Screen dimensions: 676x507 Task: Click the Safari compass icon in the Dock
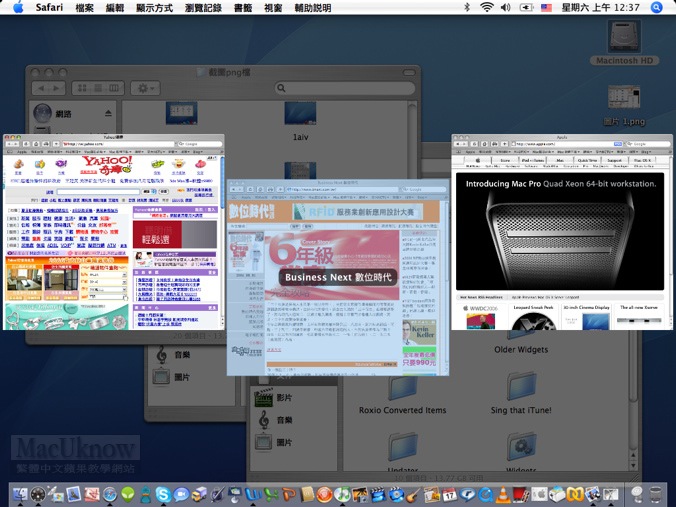[110, 494]
